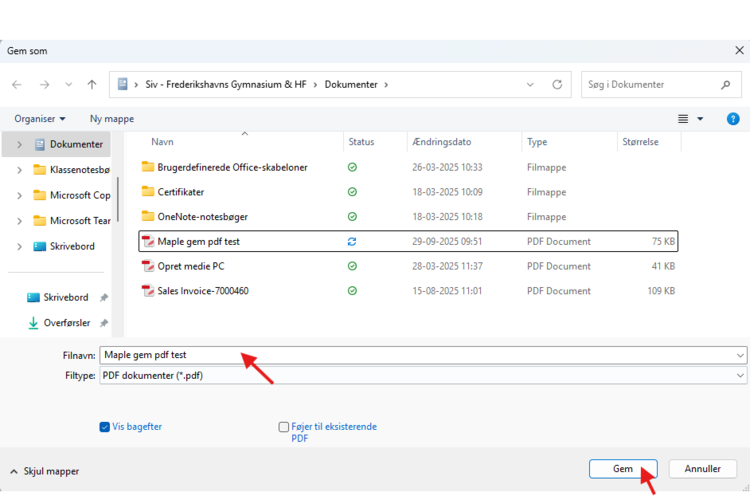
Task: Click the Certifikater folder icon
Action: point(148,192)
